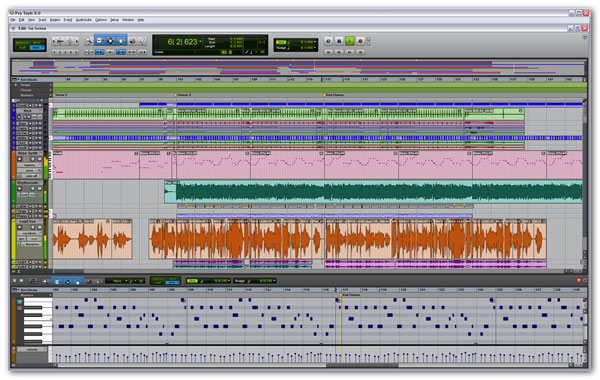This screenshot has height=380, width=600.
Task: Click the green Play transport button
Action: pyautogui.click(x=350, y=41)
